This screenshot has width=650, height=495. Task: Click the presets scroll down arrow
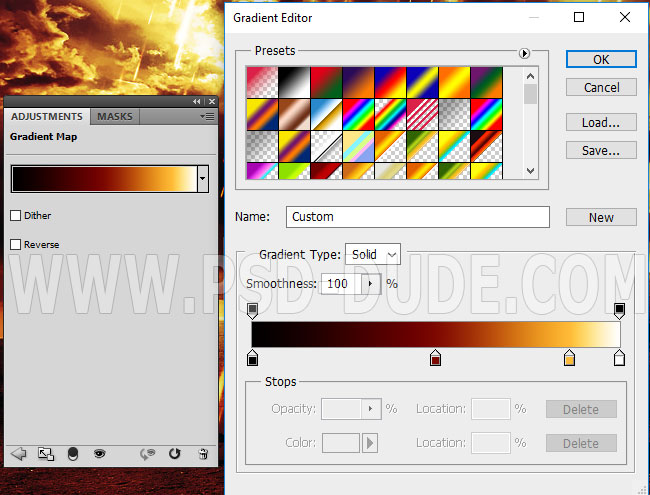(530, 170)
